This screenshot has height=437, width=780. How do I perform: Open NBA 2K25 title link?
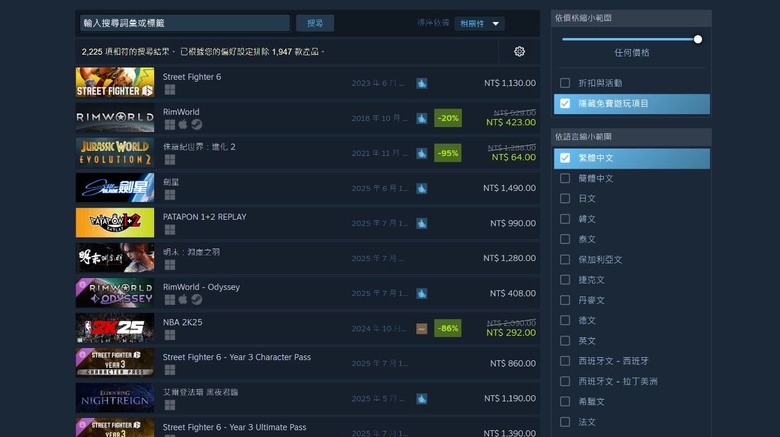coord(183,322)
